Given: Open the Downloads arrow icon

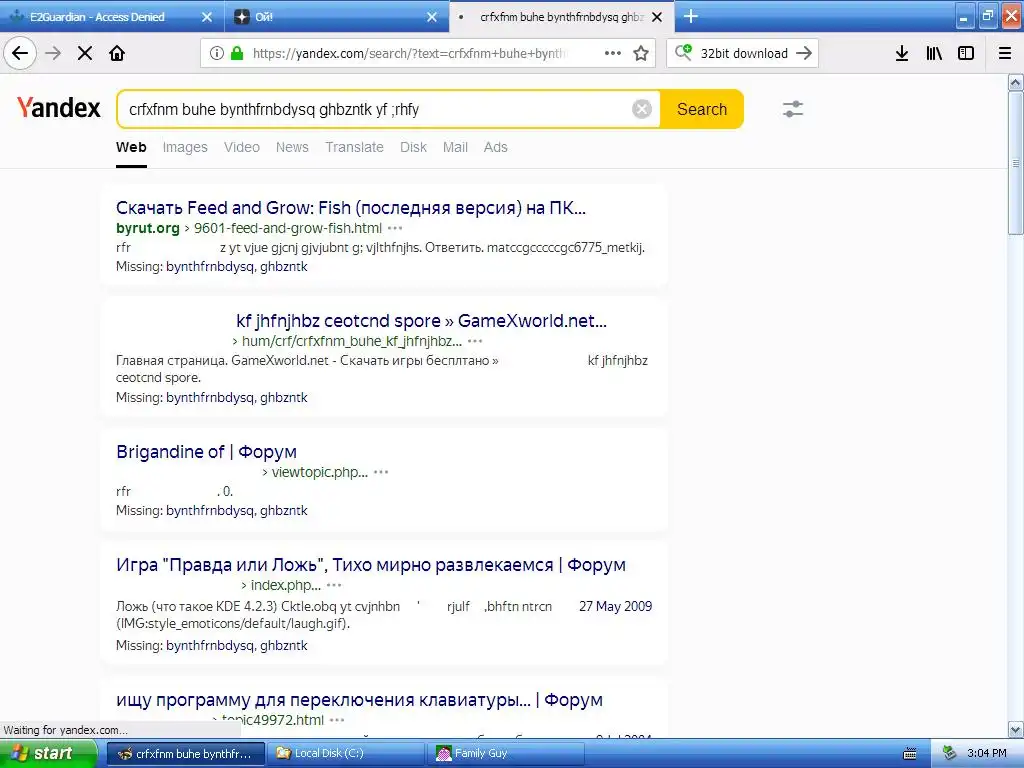Looking at the screenshot, I should [x=902, y=53].
